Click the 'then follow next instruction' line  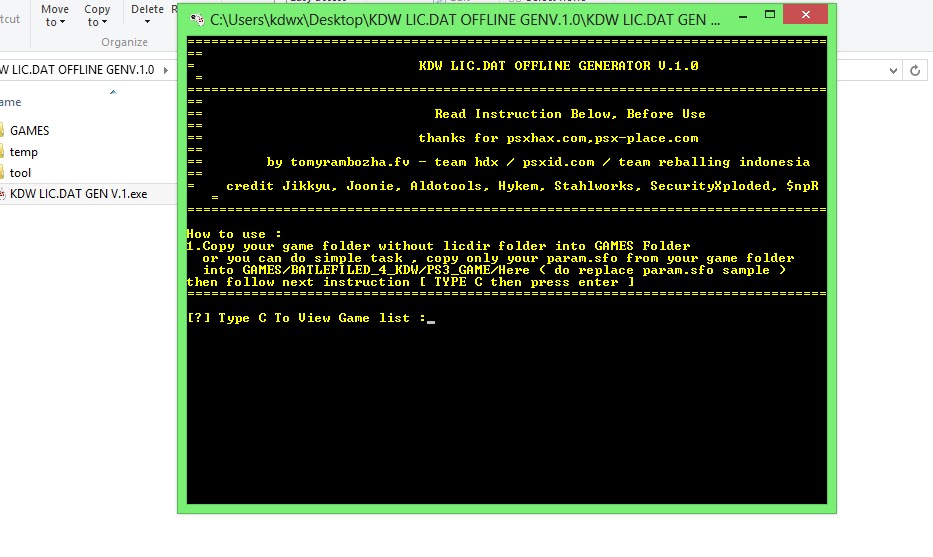[411, 282]
